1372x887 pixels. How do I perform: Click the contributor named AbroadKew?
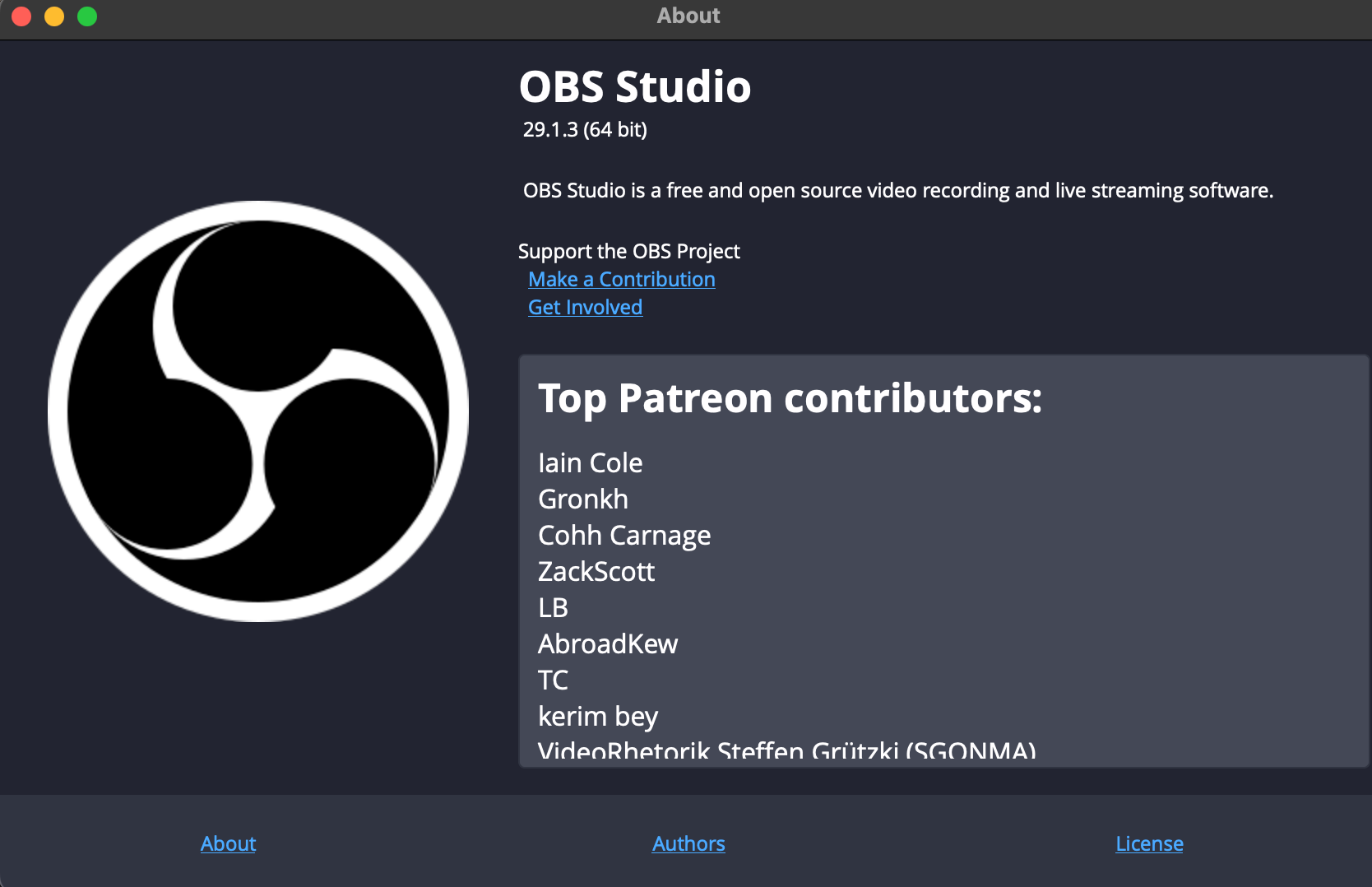point(607,643)
